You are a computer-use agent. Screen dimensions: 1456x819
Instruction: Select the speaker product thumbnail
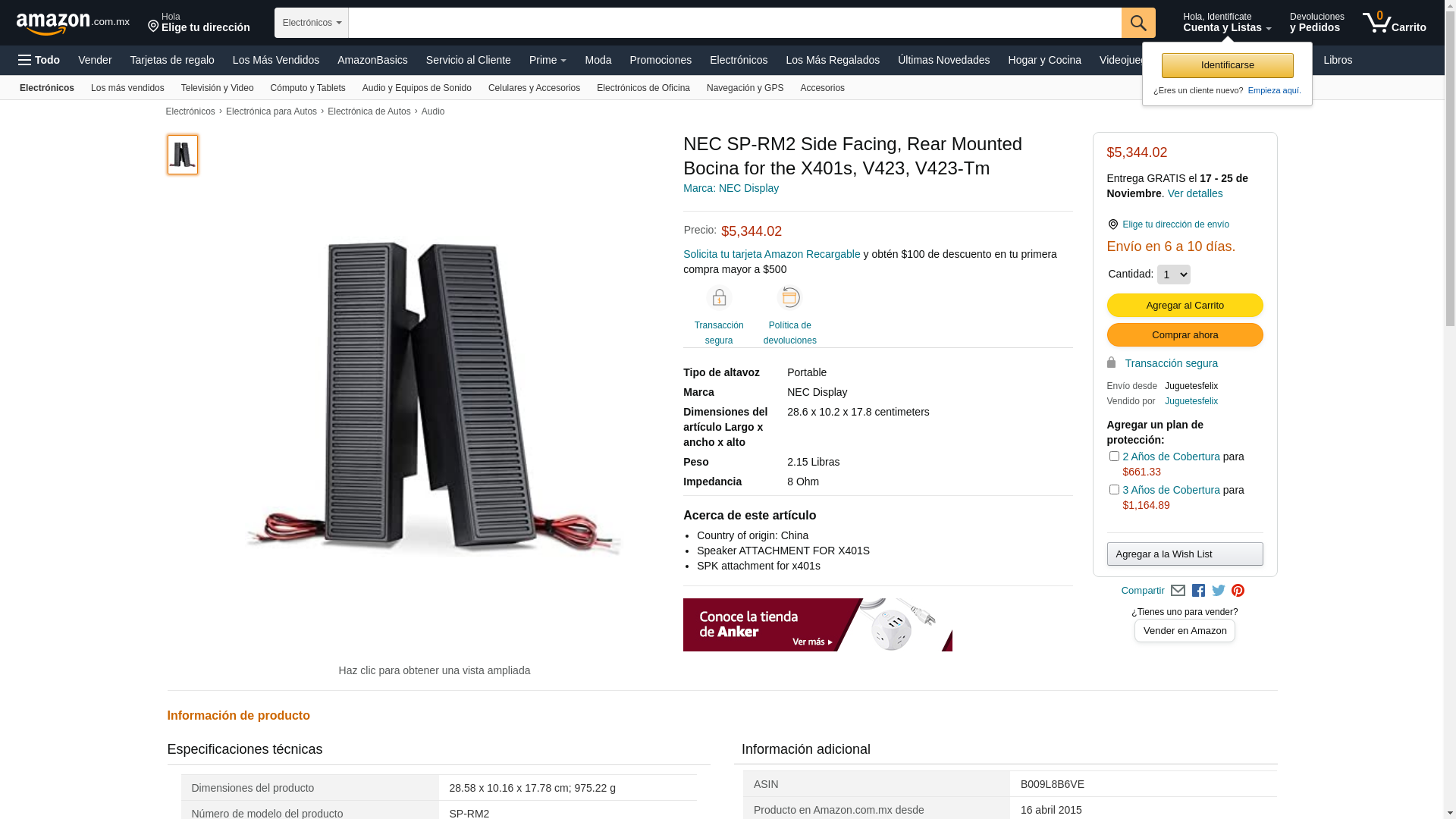(x=183, y=155)
